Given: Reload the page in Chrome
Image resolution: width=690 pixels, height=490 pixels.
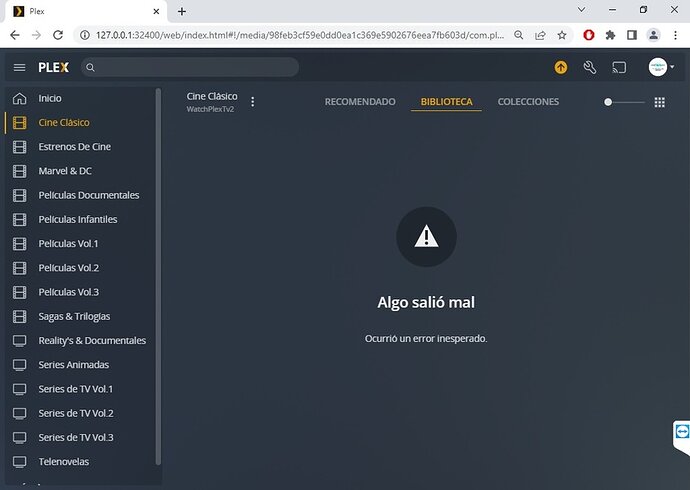Looking at the screenshot, I should [58, 35].
